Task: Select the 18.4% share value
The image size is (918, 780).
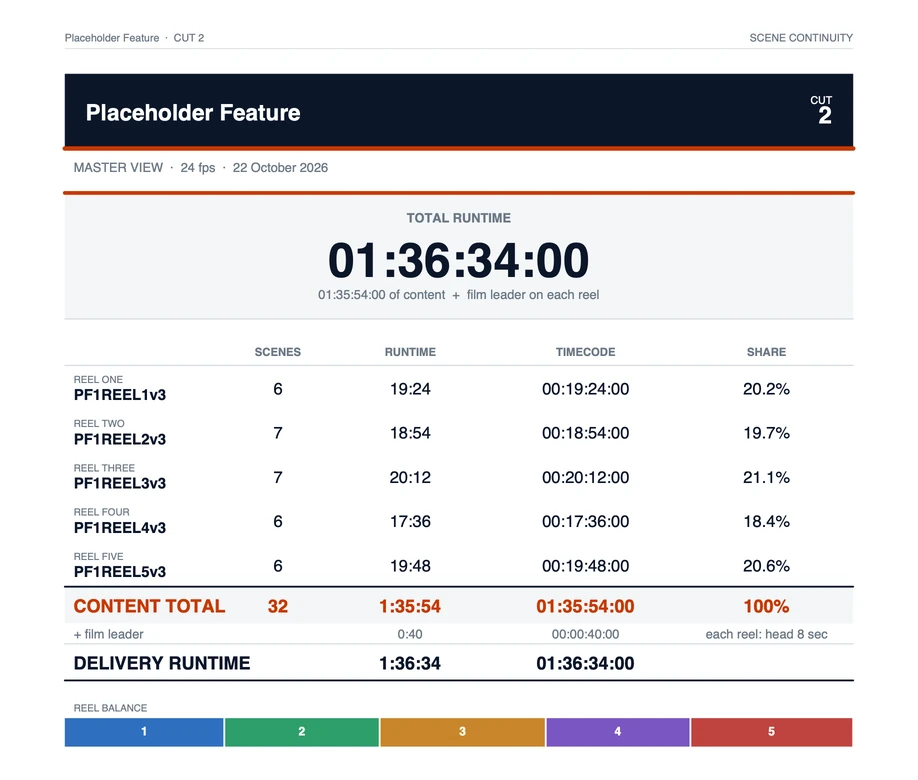Action: tap(766, 522)
